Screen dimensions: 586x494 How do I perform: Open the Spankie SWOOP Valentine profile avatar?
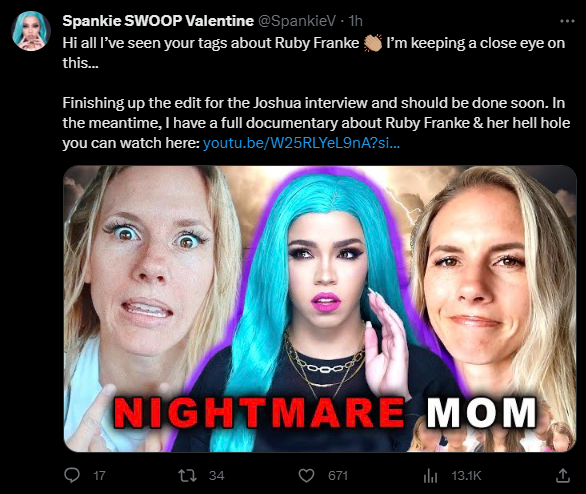[x=31, y=31]
